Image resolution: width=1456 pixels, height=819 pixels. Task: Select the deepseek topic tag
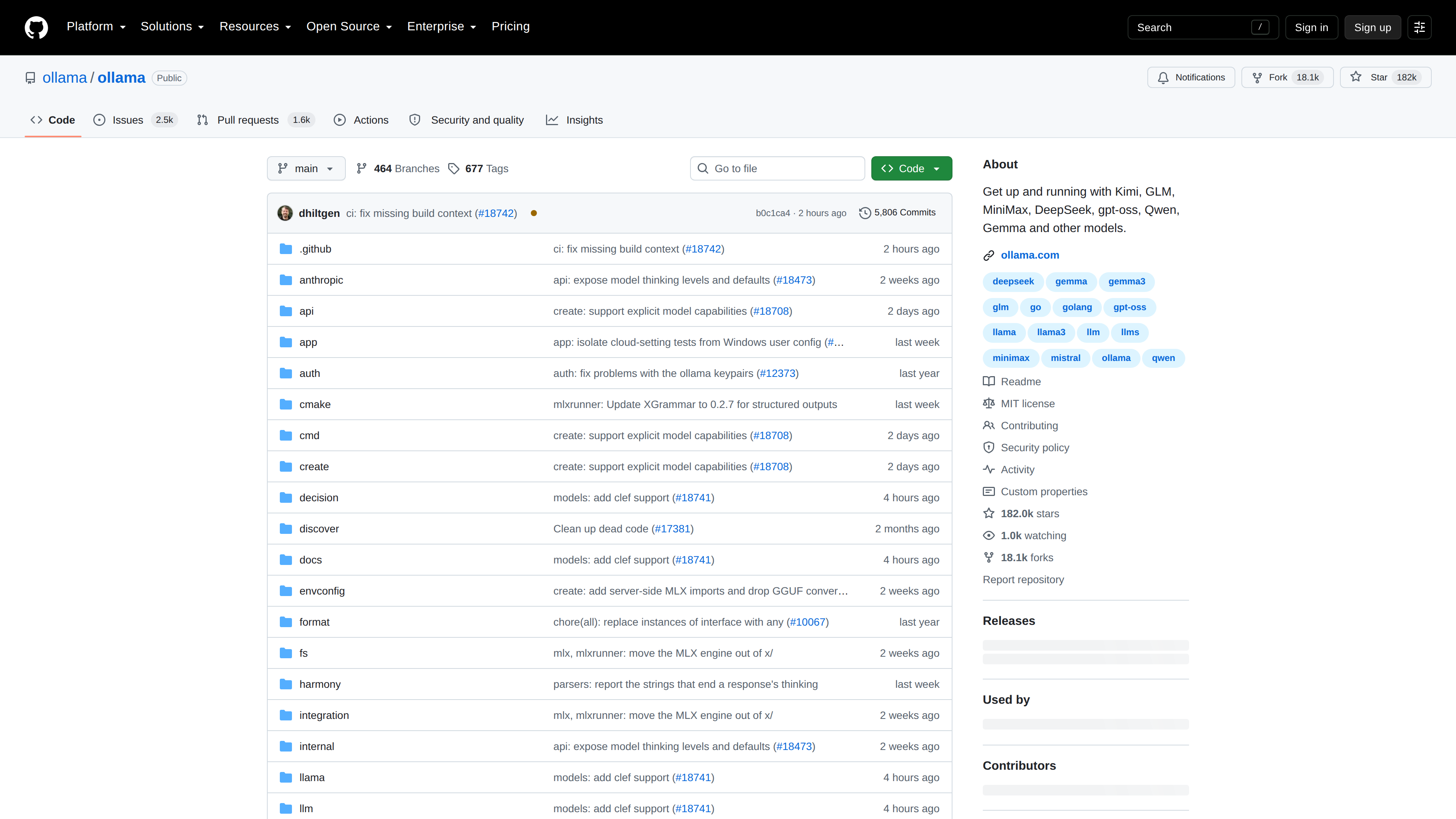(1013, 281)
